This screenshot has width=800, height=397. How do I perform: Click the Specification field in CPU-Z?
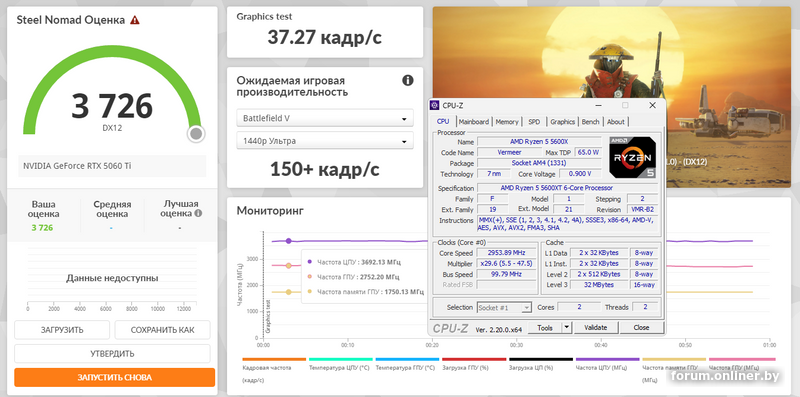pyautogui.click(x=567, y=188)
